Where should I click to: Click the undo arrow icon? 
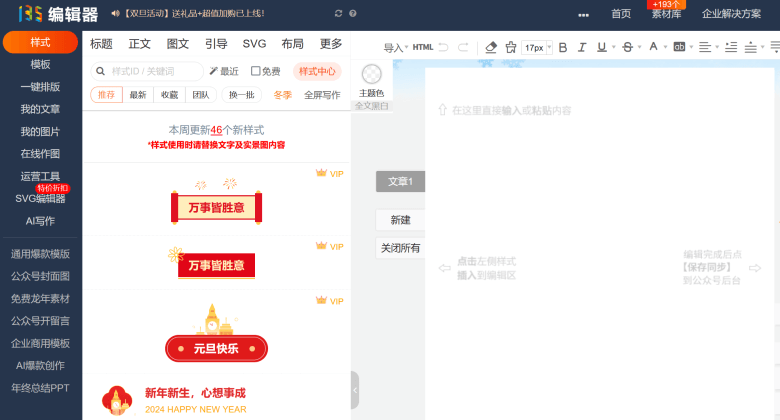pyautogui.click(x=443, y=47)
